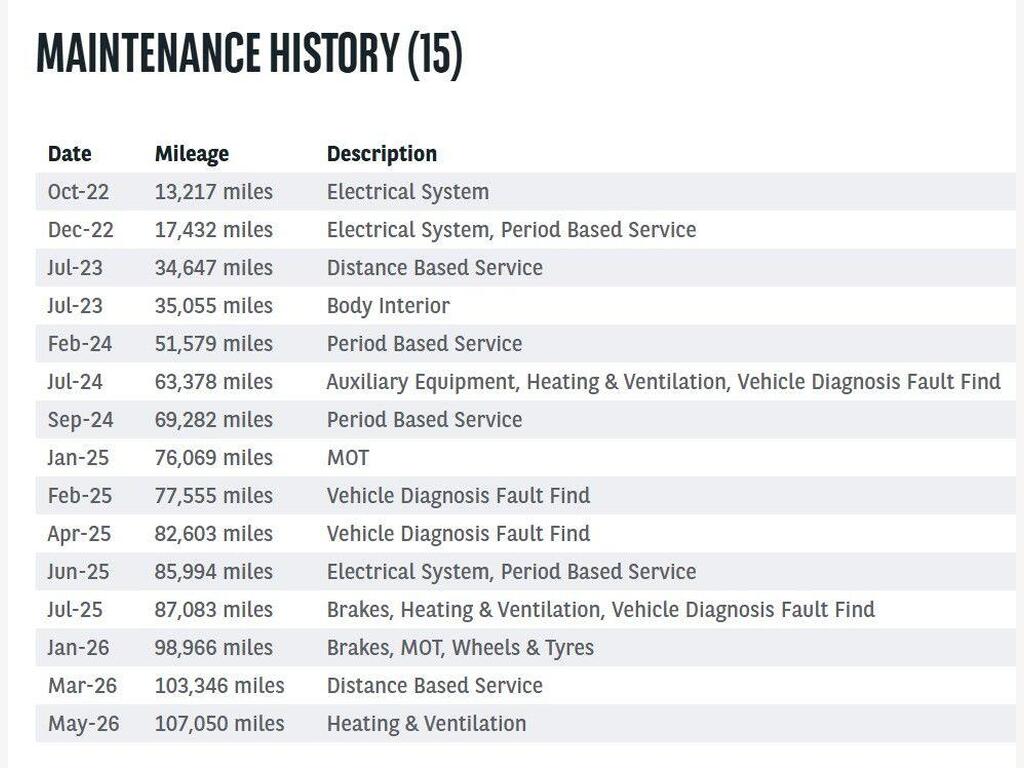Image resolution: width=1024 pixels, height=768 pixels.
Task: Click the Date column header
Action: 69,153
